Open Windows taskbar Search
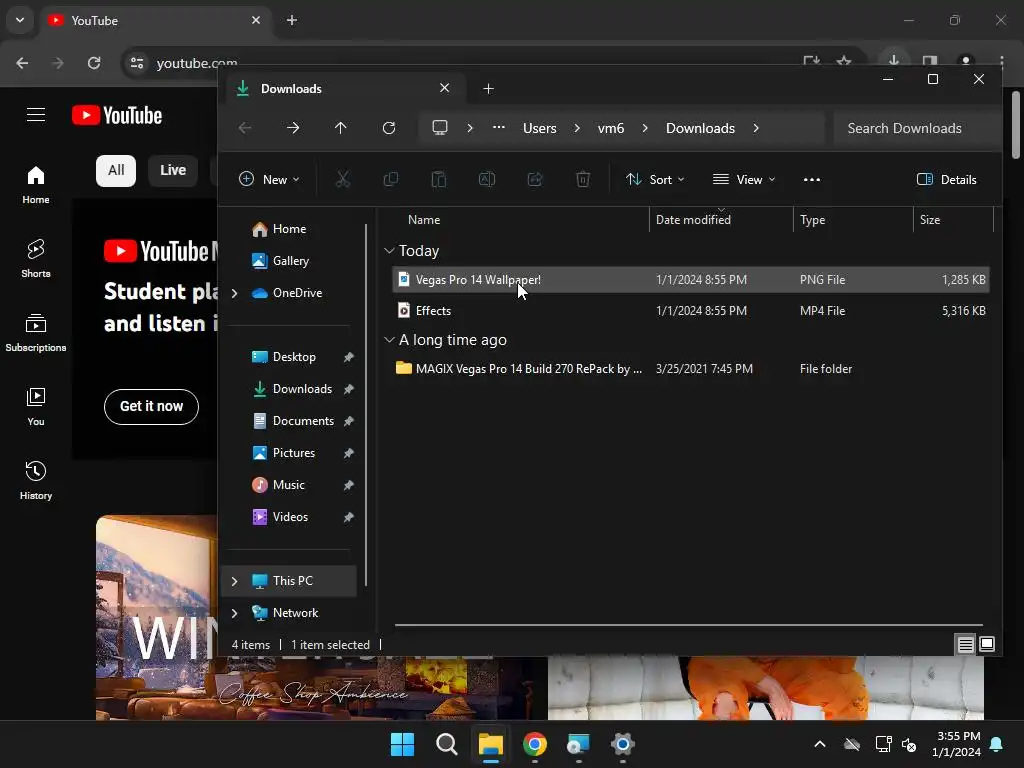 (447, 744)
